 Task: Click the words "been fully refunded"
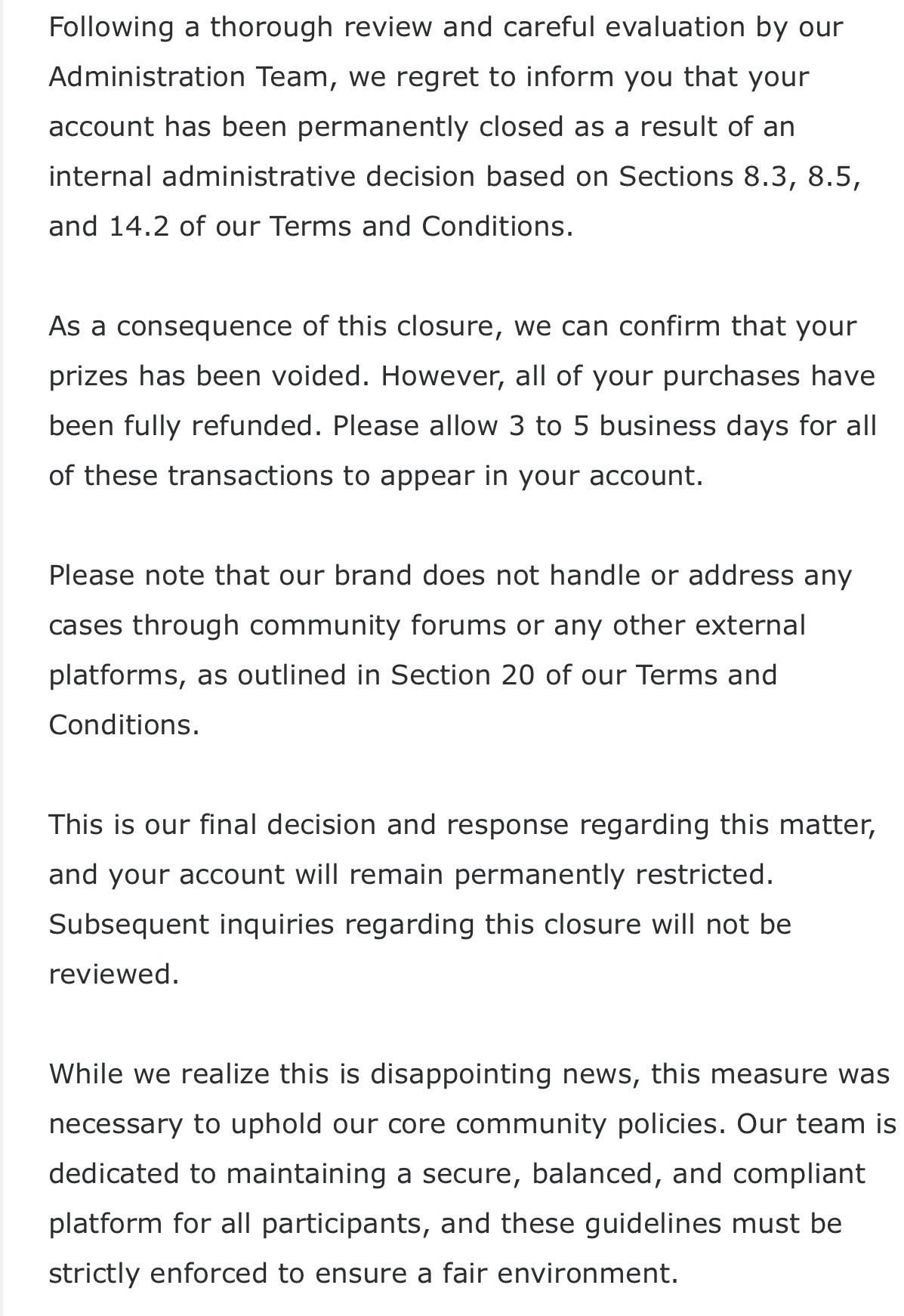click(x=180, y=425)
